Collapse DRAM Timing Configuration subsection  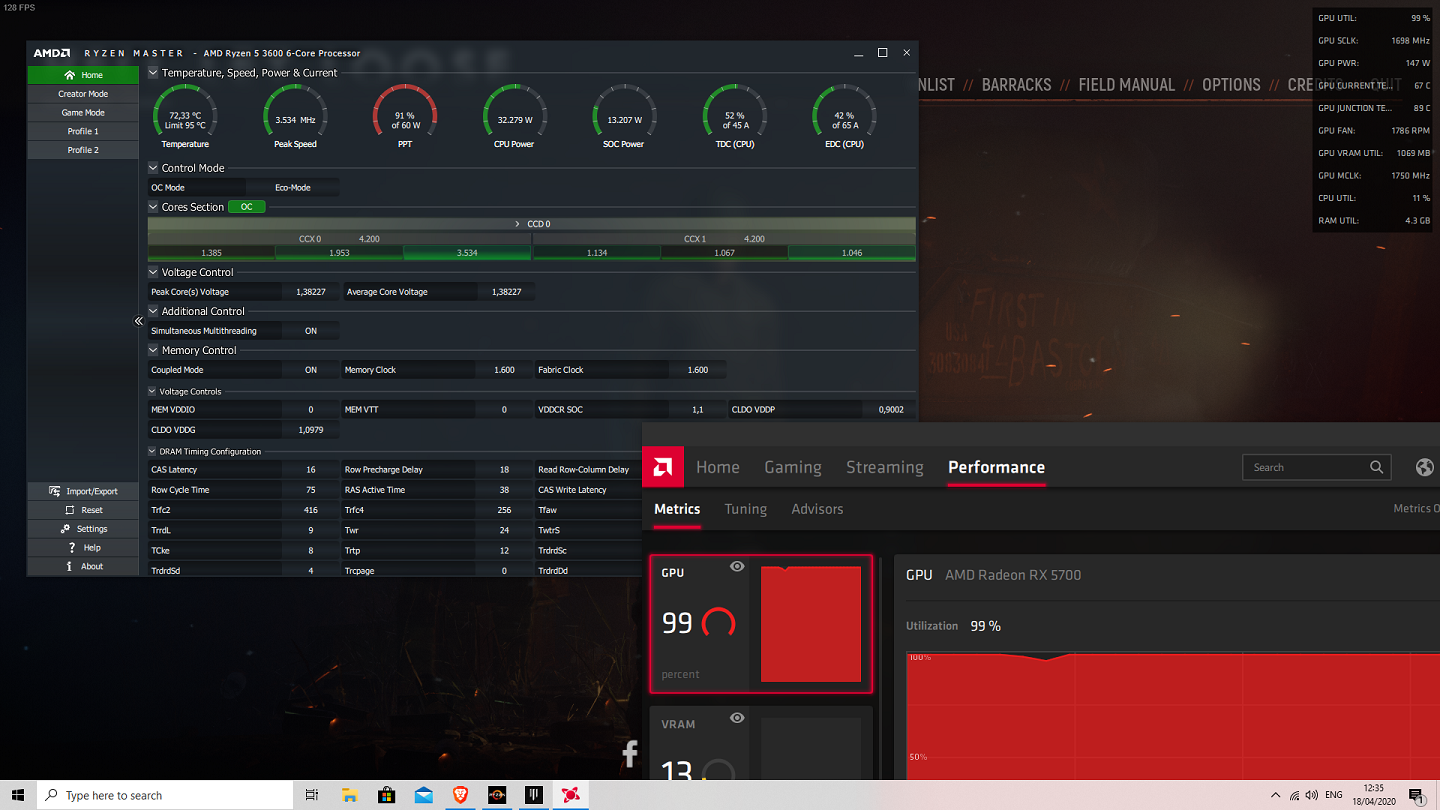coord(153,452)
